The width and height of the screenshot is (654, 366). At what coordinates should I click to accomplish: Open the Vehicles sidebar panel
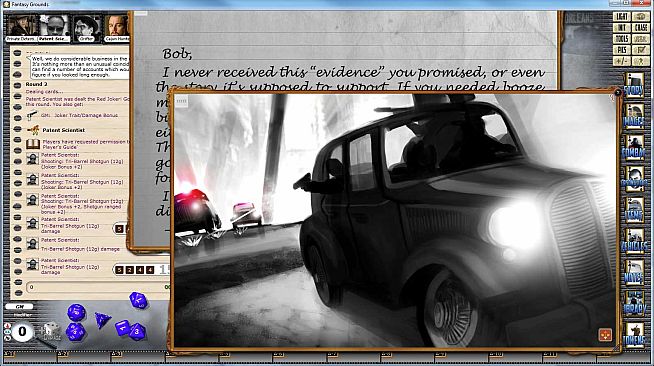point(634,241)
